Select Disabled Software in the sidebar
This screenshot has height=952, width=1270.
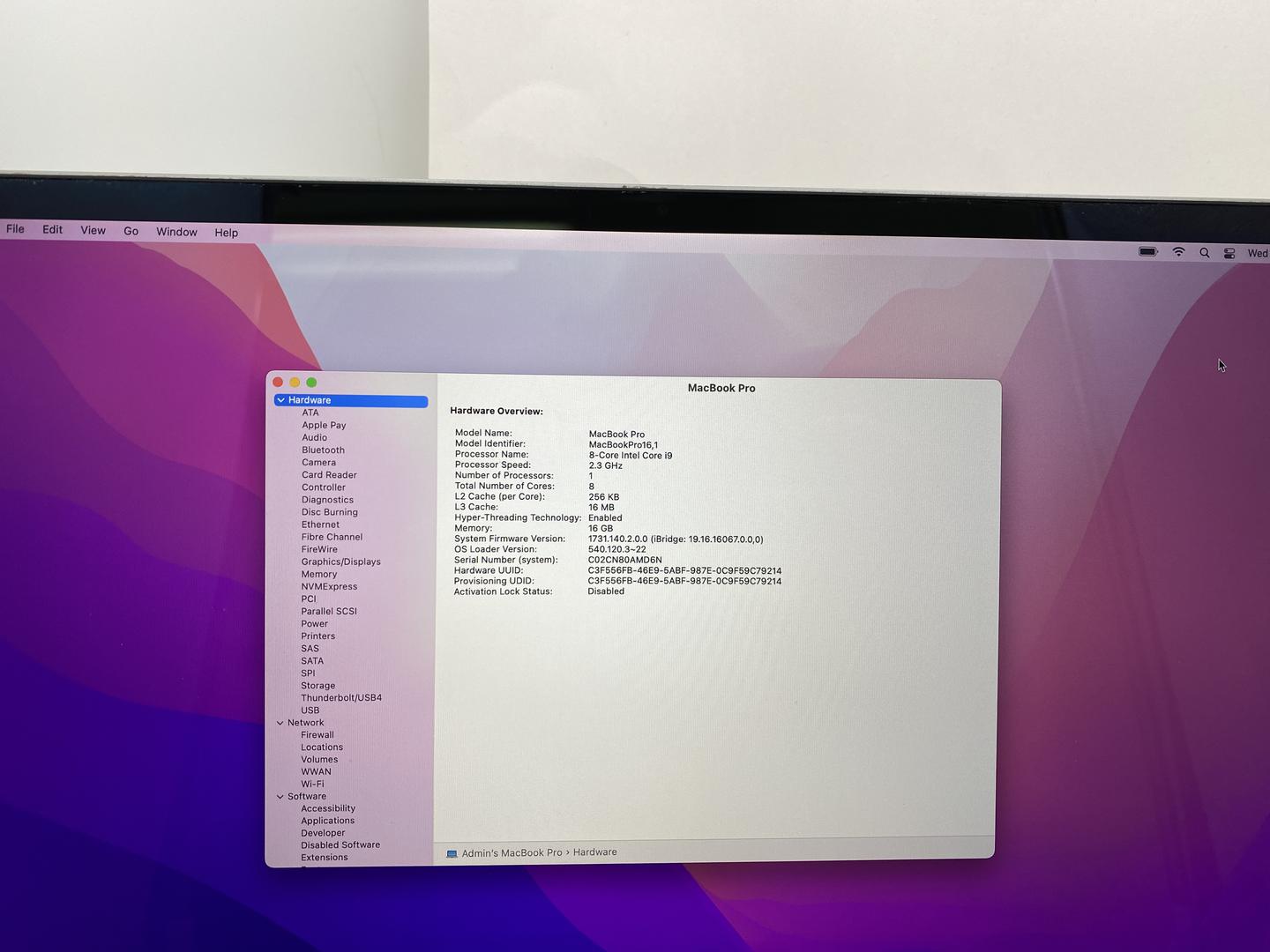click(x=340, y=844)
